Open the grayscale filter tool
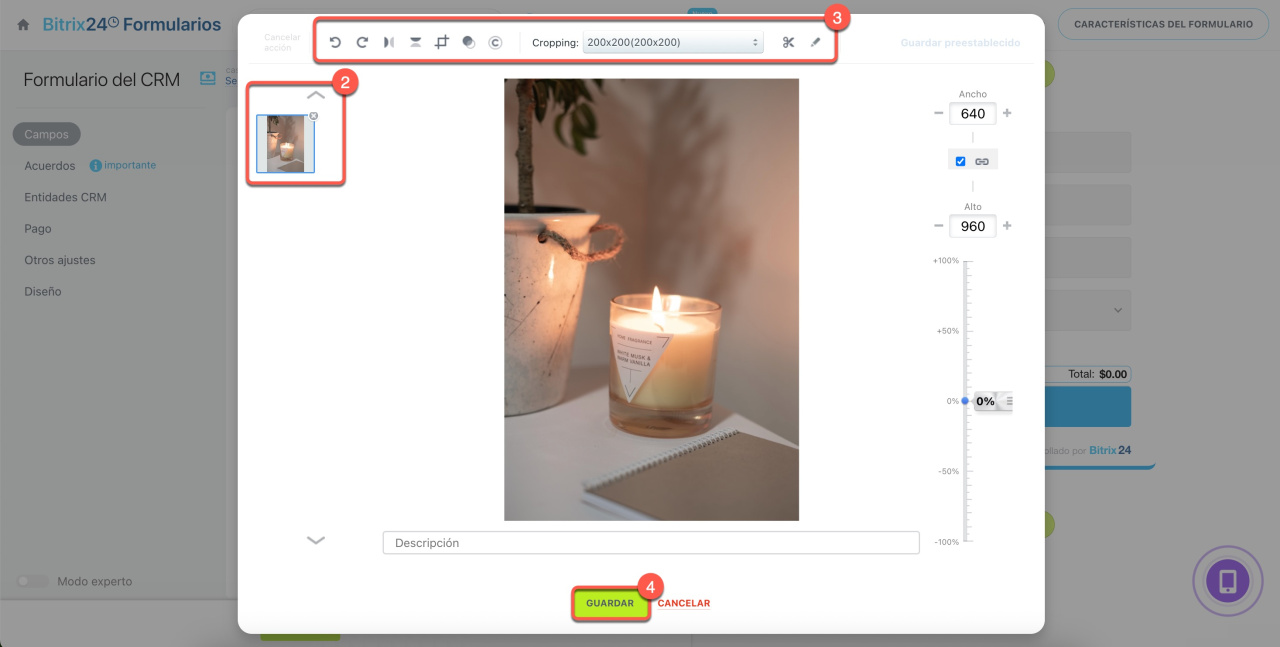Screen dimensions: 1280x647 pos(468,43)
